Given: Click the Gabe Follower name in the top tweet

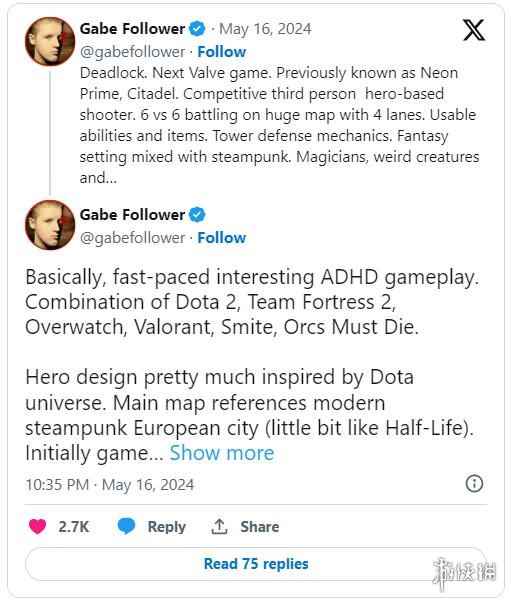Looking at the screenshot, I should pyautogui.click(x=132, y=29).
